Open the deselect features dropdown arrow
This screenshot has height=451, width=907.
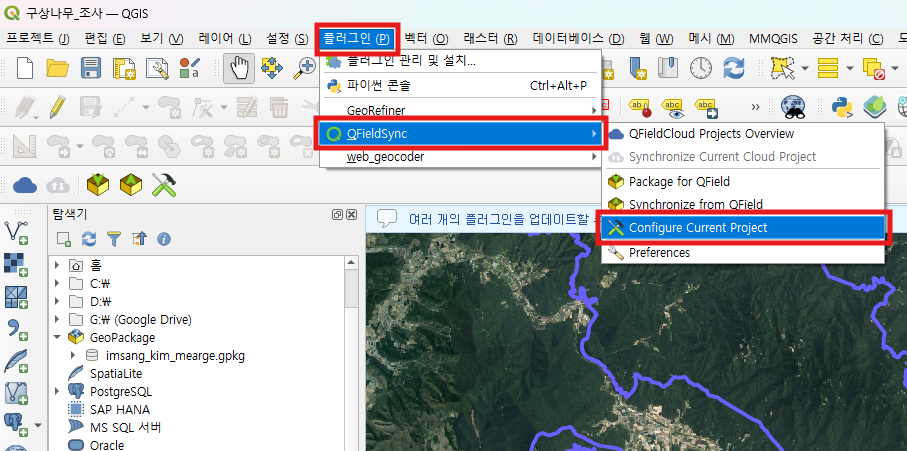coord(894,68)
